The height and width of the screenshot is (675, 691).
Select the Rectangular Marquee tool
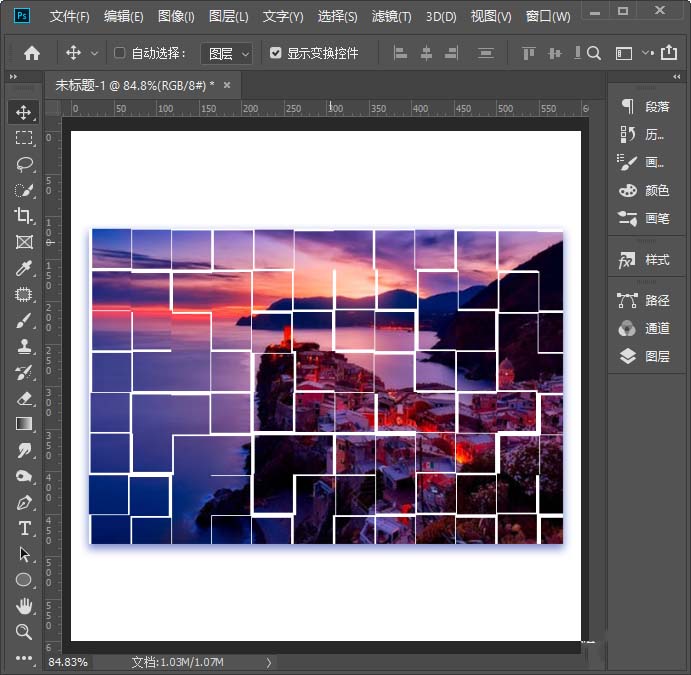pyautogui.click(x=24, y=138)
